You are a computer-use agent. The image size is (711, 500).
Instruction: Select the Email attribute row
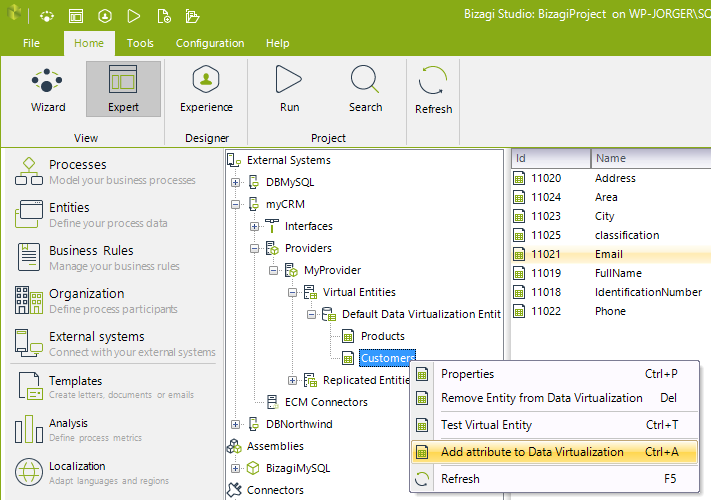pos(611,254)
